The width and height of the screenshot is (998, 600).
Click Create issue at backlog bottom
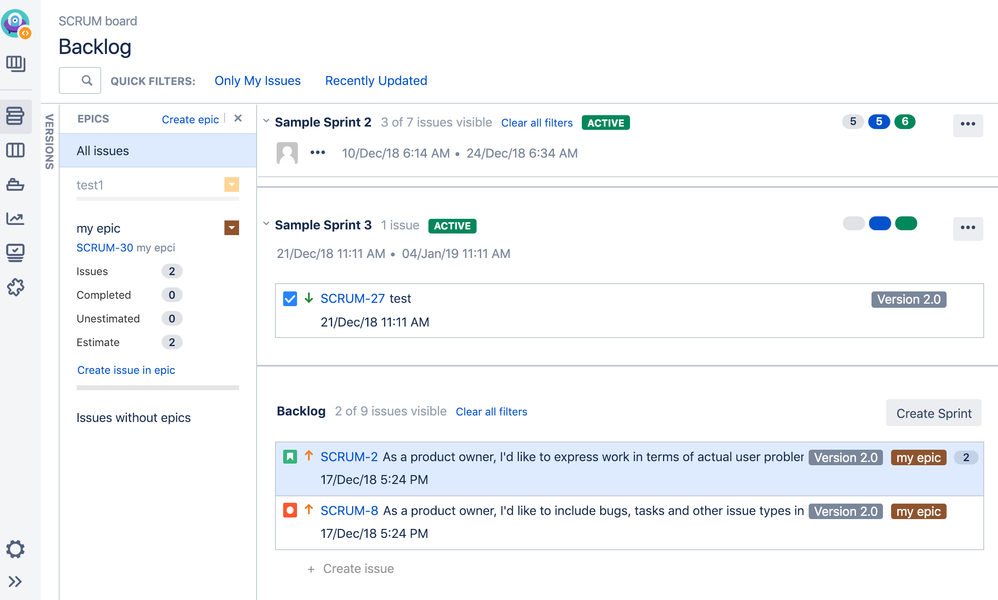point(351,569)
